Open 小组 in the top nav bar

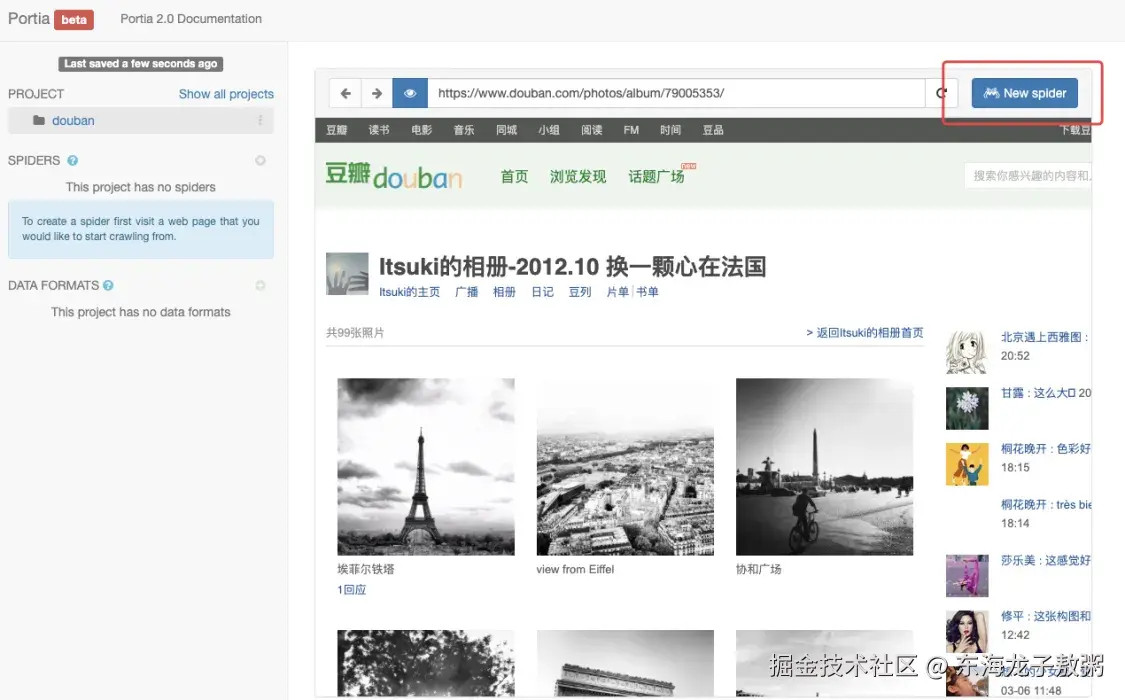[x=549, y=130]
